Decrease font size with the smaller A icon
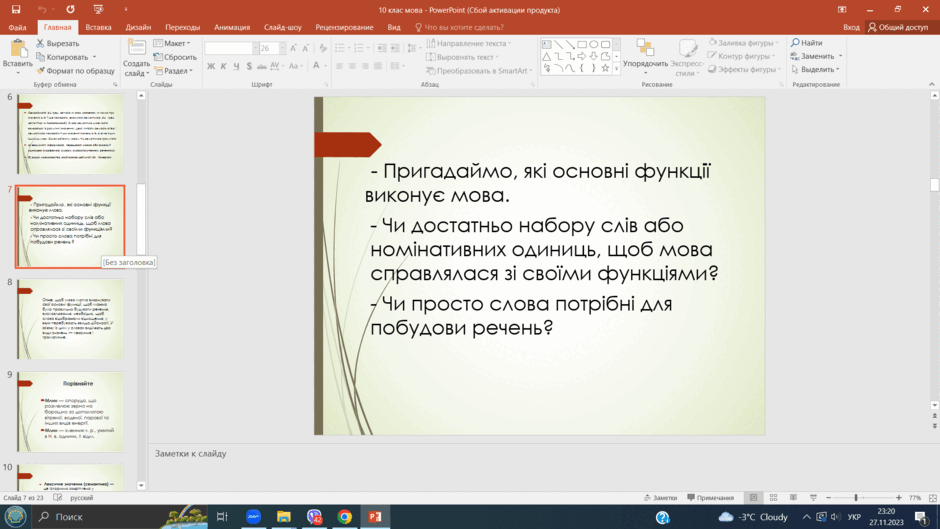 click(305, 48)
